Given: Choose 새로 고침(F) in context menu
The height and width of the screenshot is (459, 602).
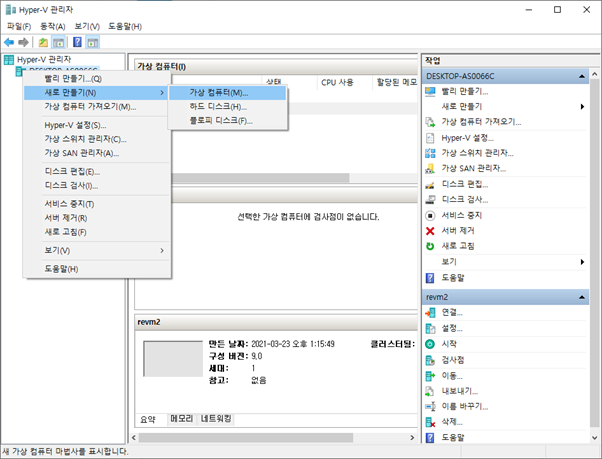Looking at the screenshot, I should tap(97, 232).
